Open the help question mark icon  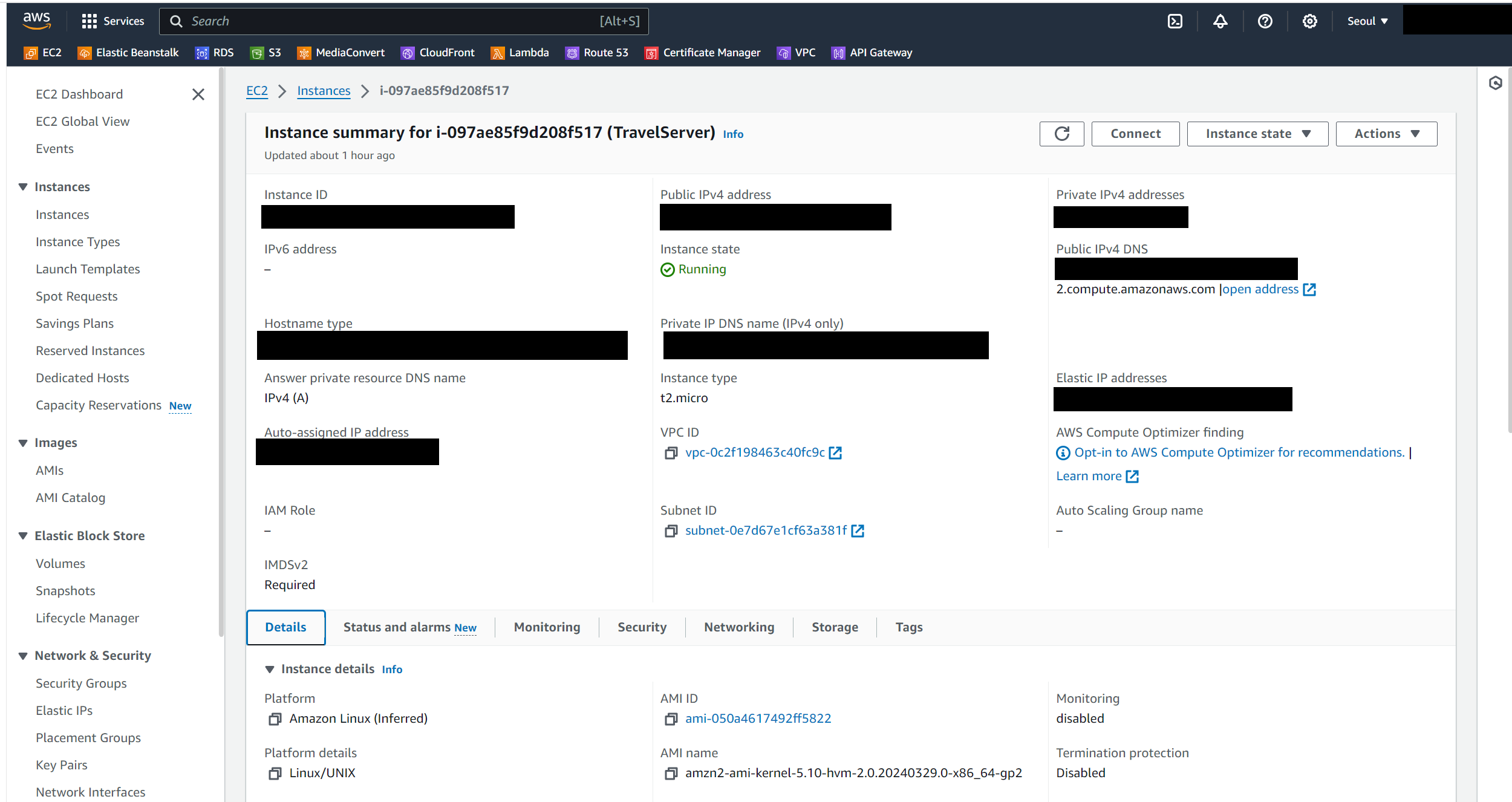(1265, 21)
